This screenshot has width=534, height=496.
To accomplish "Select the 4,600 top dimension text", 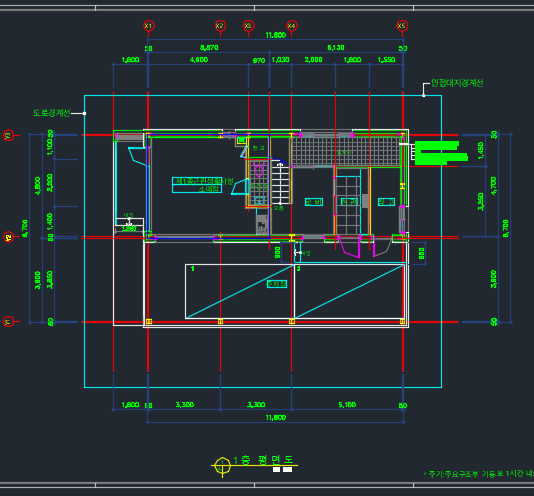I will (199, 60).
